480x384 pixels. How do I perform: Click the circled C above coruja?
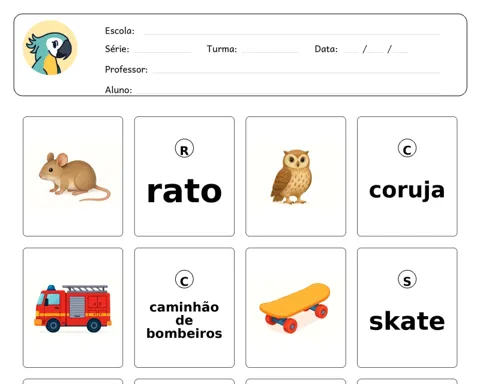pyautogui.click(x=407, y=148)
